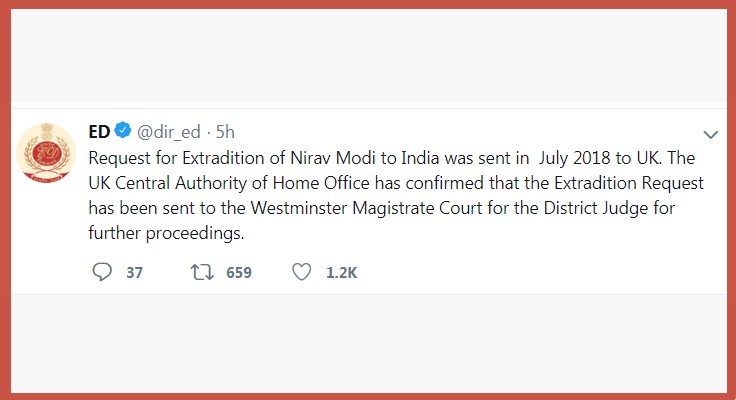Like the tweet with the heart icon
The width and height of the screenshot is (736, 400).
[x=302, y=272]
